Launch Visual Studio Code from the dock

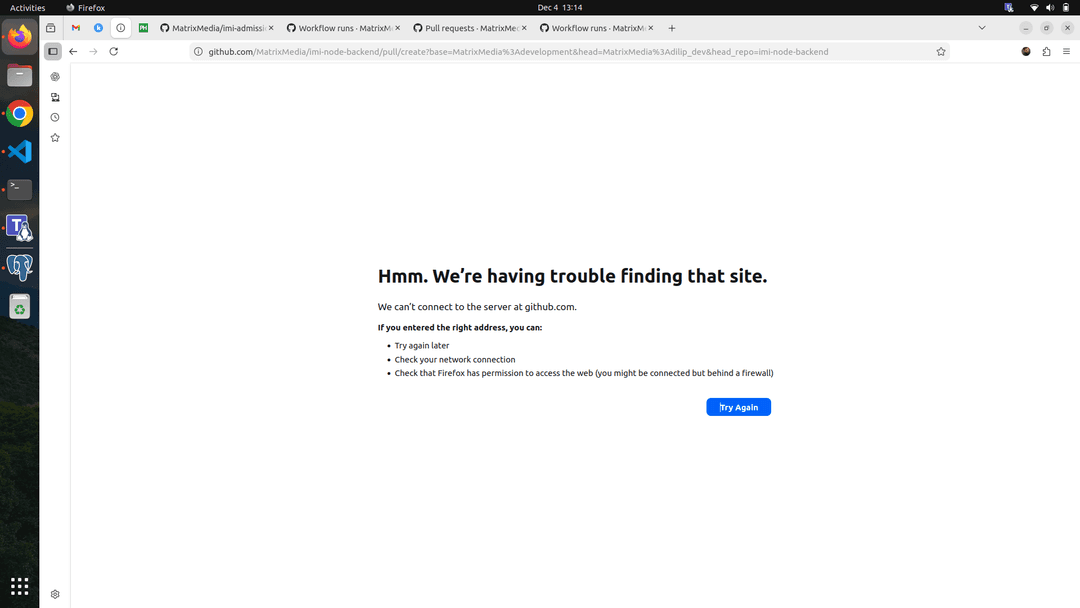click(x=19, y=152)
